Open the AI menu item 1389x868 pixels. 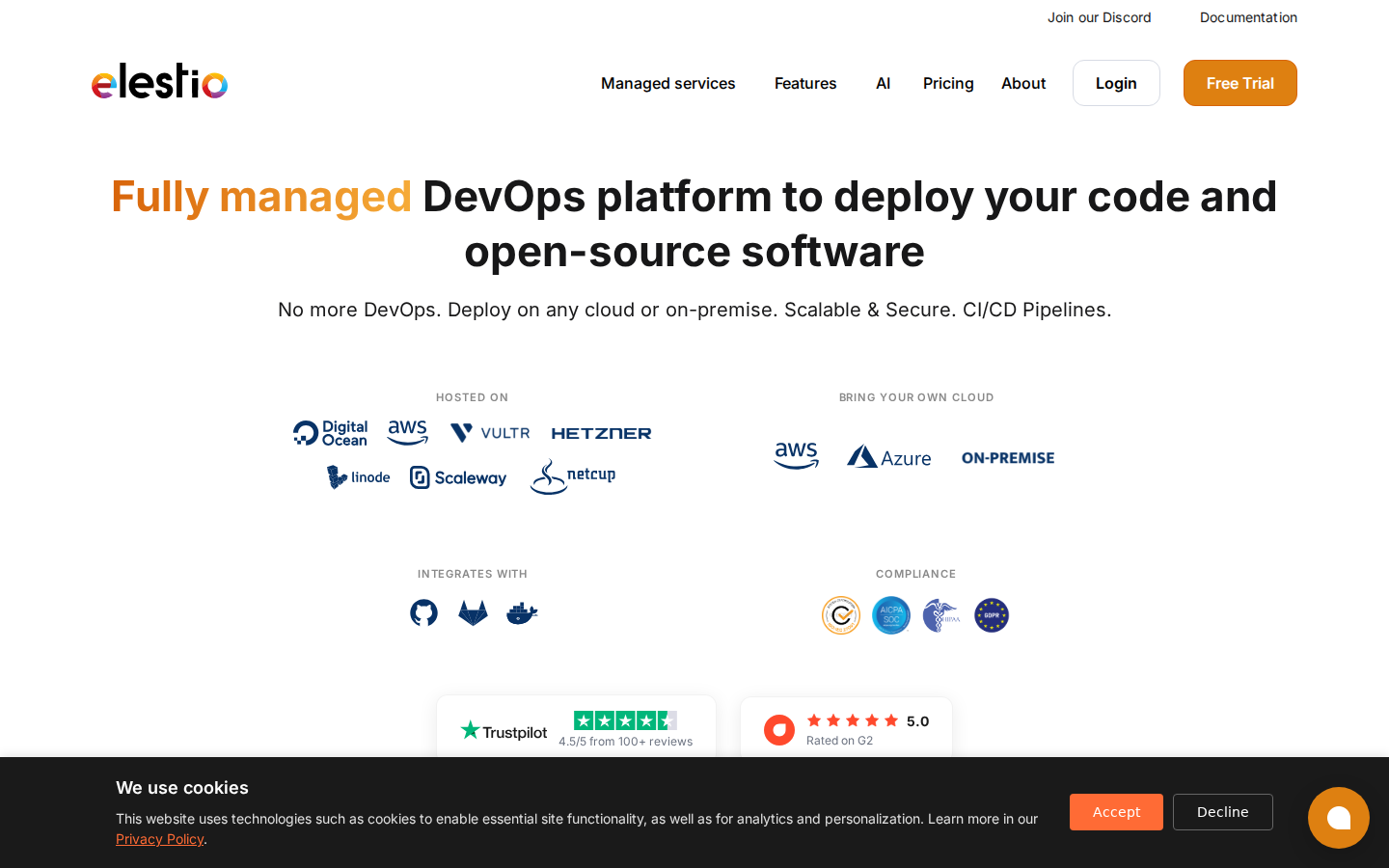[883, 83]
